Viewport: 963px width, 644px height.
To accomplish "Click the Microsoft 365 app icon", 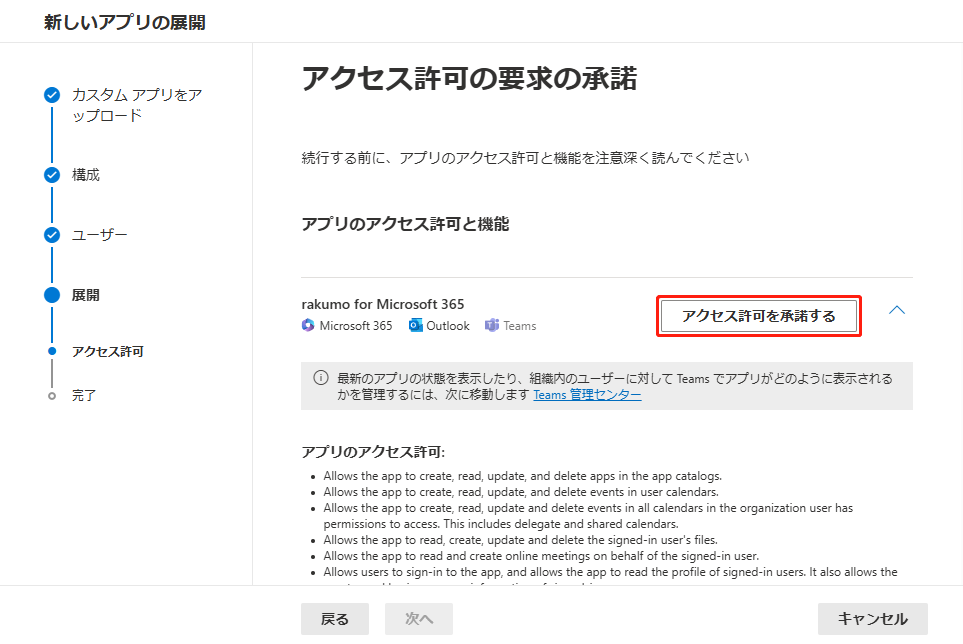I will [308, 325].
